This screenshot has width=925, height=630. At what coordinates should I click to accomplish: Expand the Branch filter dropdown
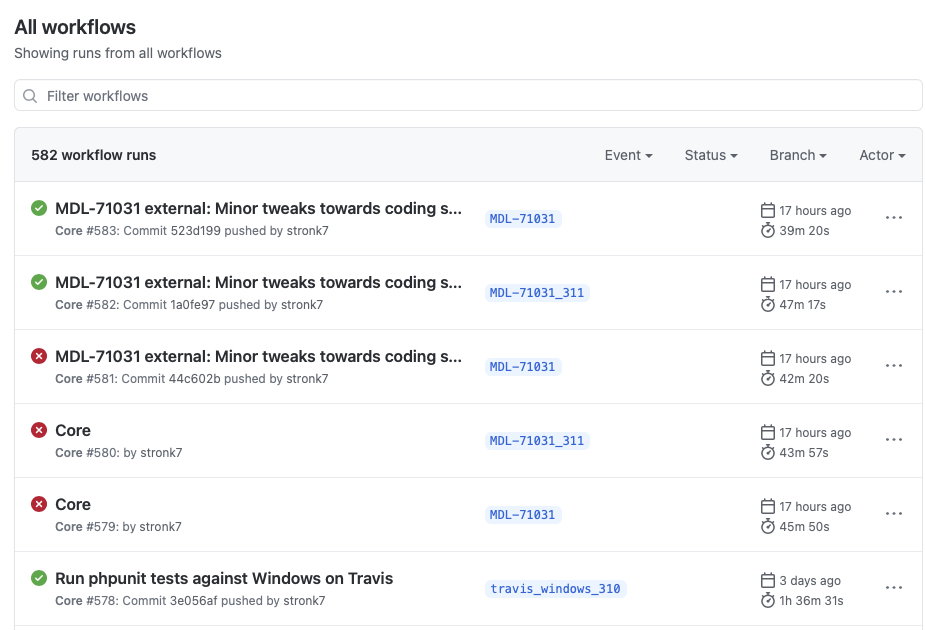point(798,155)
